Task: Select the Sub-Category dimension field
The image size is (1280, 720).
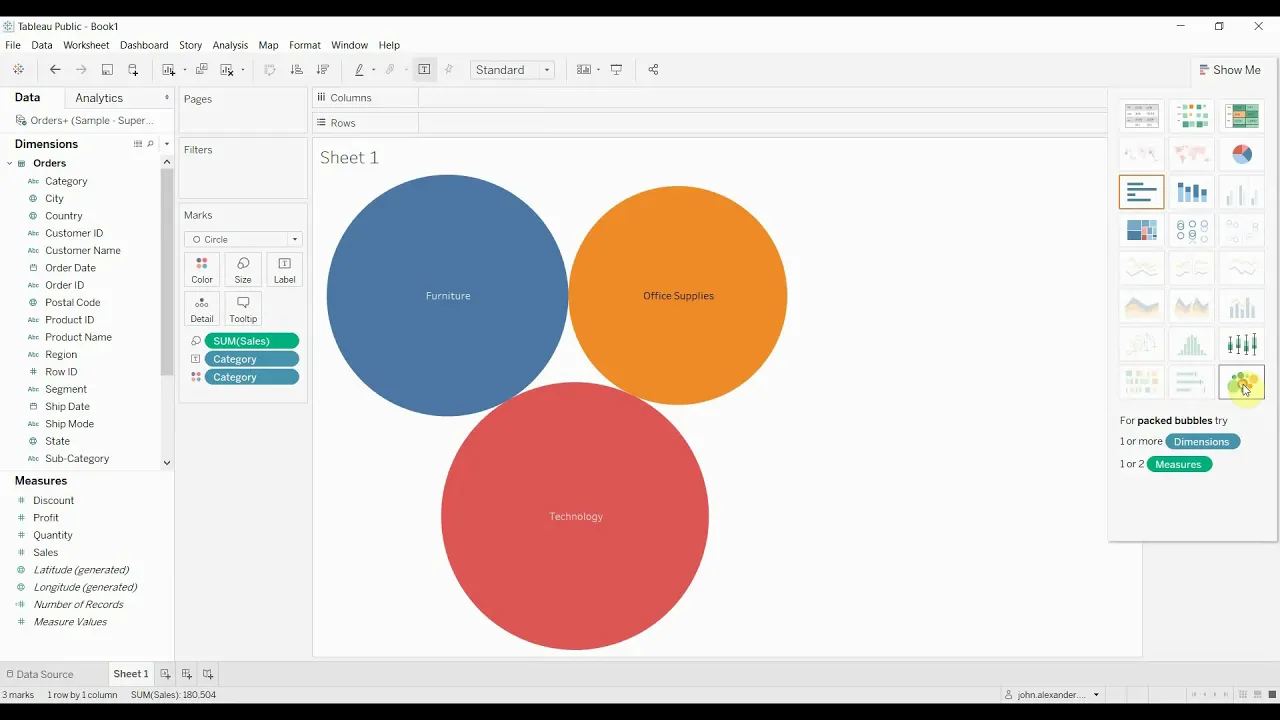Action: tap(77, 459)
